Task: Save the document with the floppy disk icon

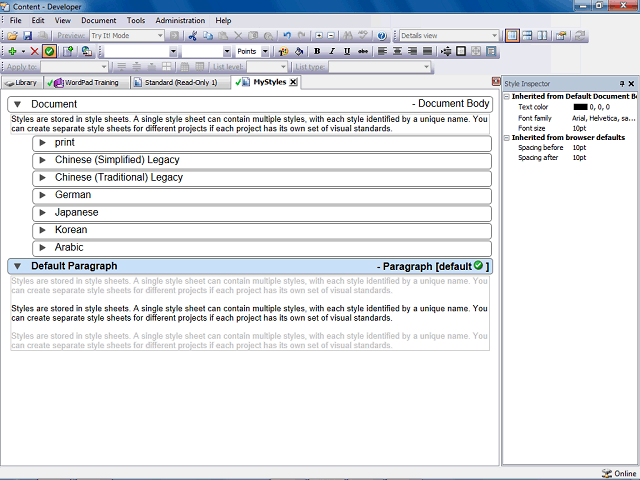Action: coord(27,36)
